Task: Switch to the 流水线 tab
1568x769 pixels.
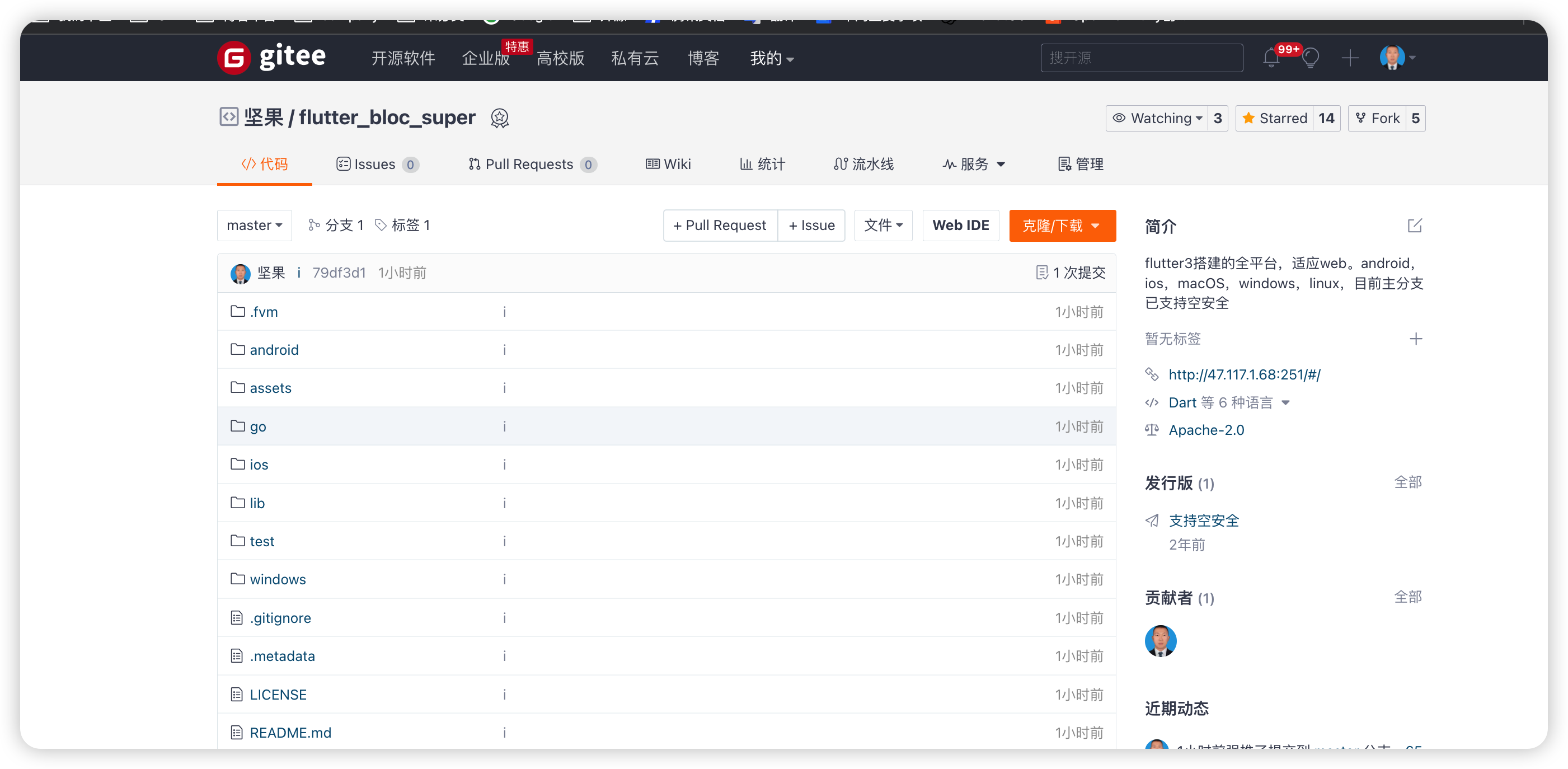Action: coord(863,165)
